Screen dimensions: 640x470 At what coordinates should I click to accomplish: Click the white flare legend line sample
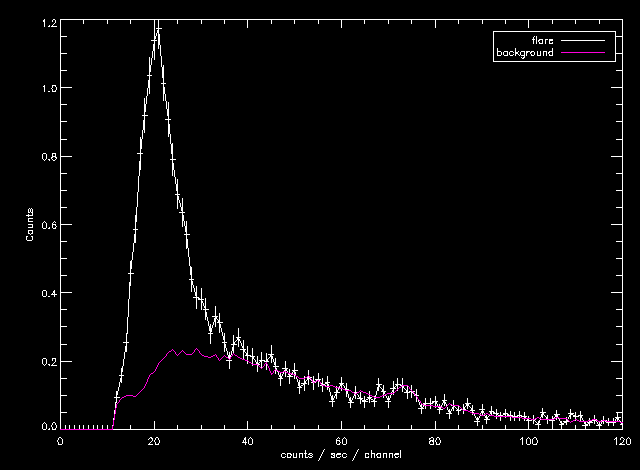582,40
